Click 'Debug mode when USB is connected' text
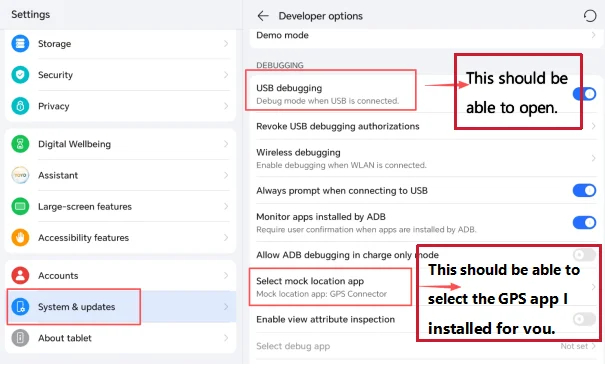This screenshot has height=365, width=605. click(327, 101)
